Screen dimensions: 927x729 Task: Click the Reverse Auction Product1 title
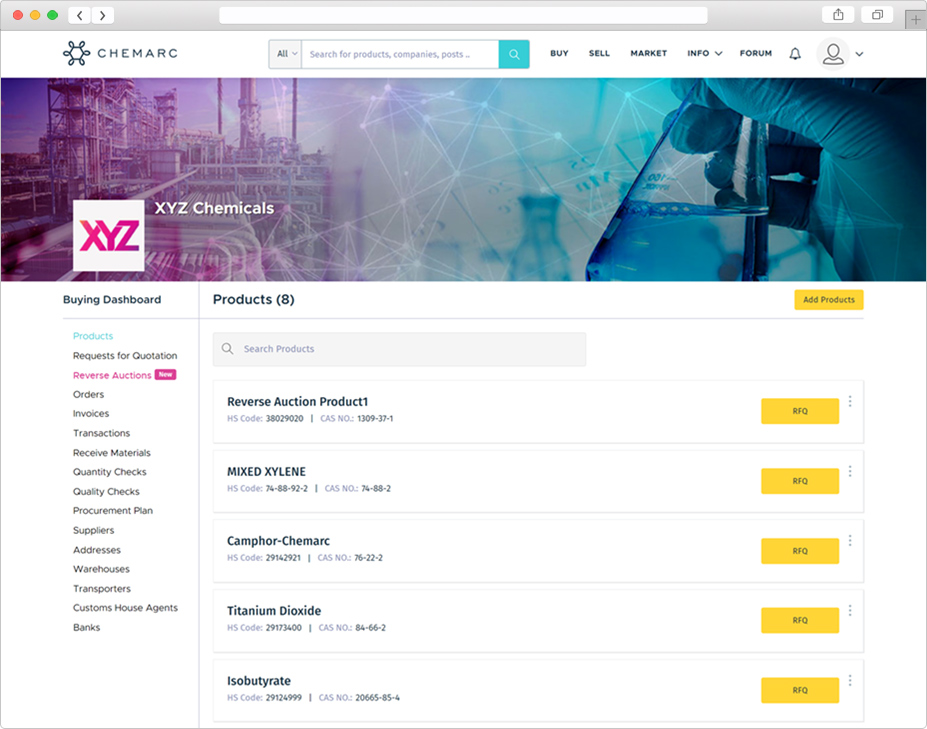(297, 401)
